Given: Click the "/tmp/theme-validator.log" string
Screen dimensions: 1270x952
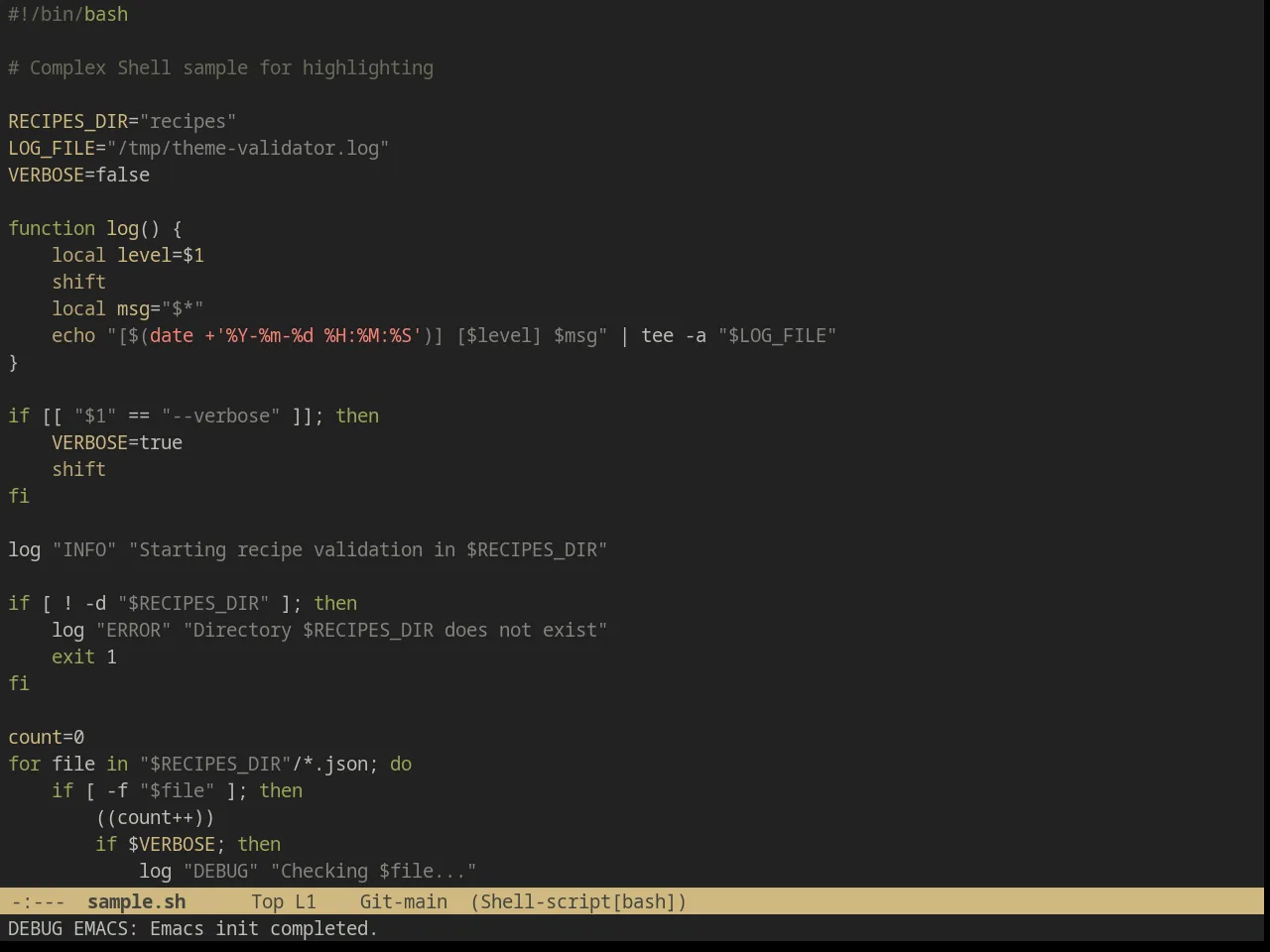Looking at the screenshot, I should 248,149.
